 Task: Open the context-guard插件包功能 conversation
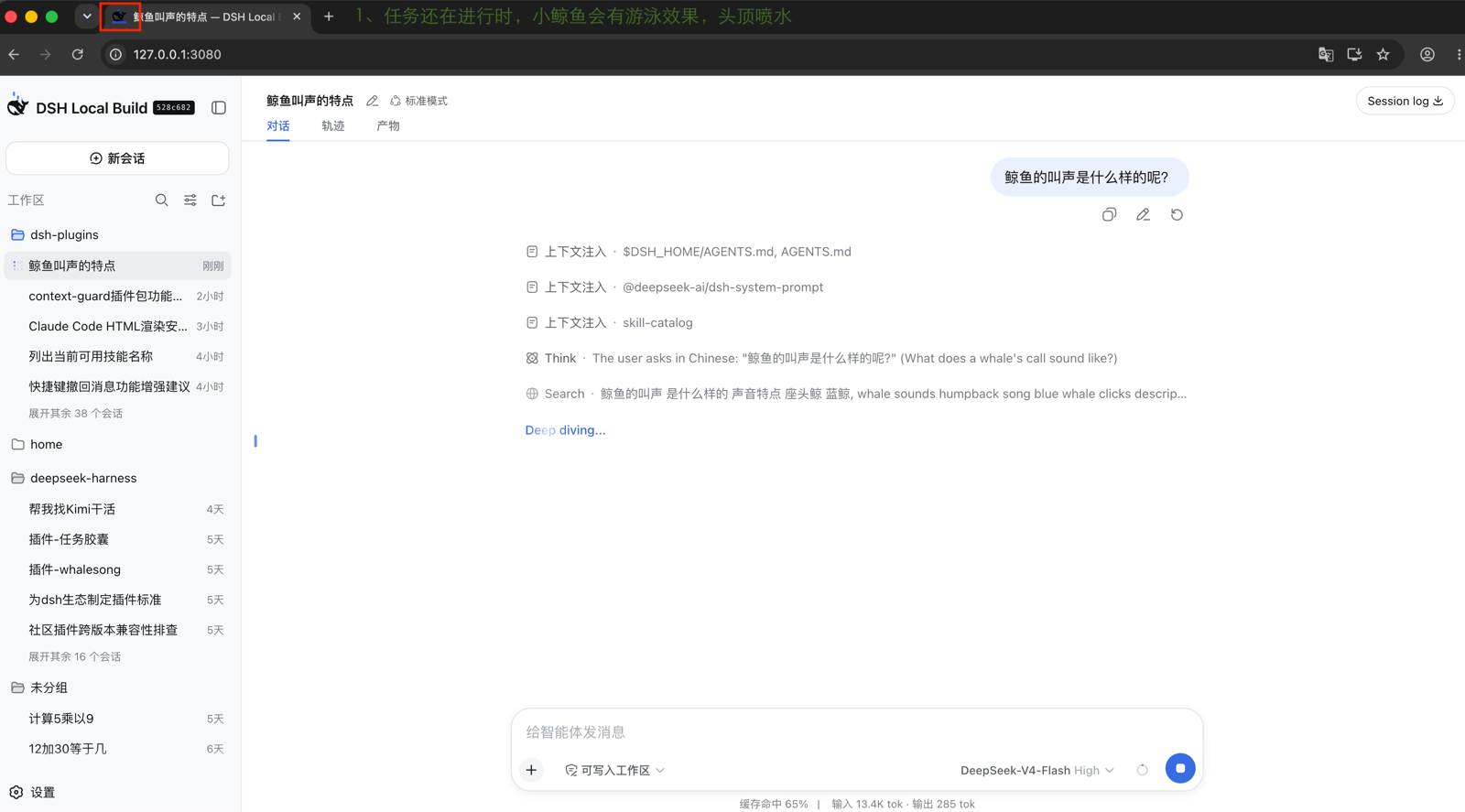117,296
